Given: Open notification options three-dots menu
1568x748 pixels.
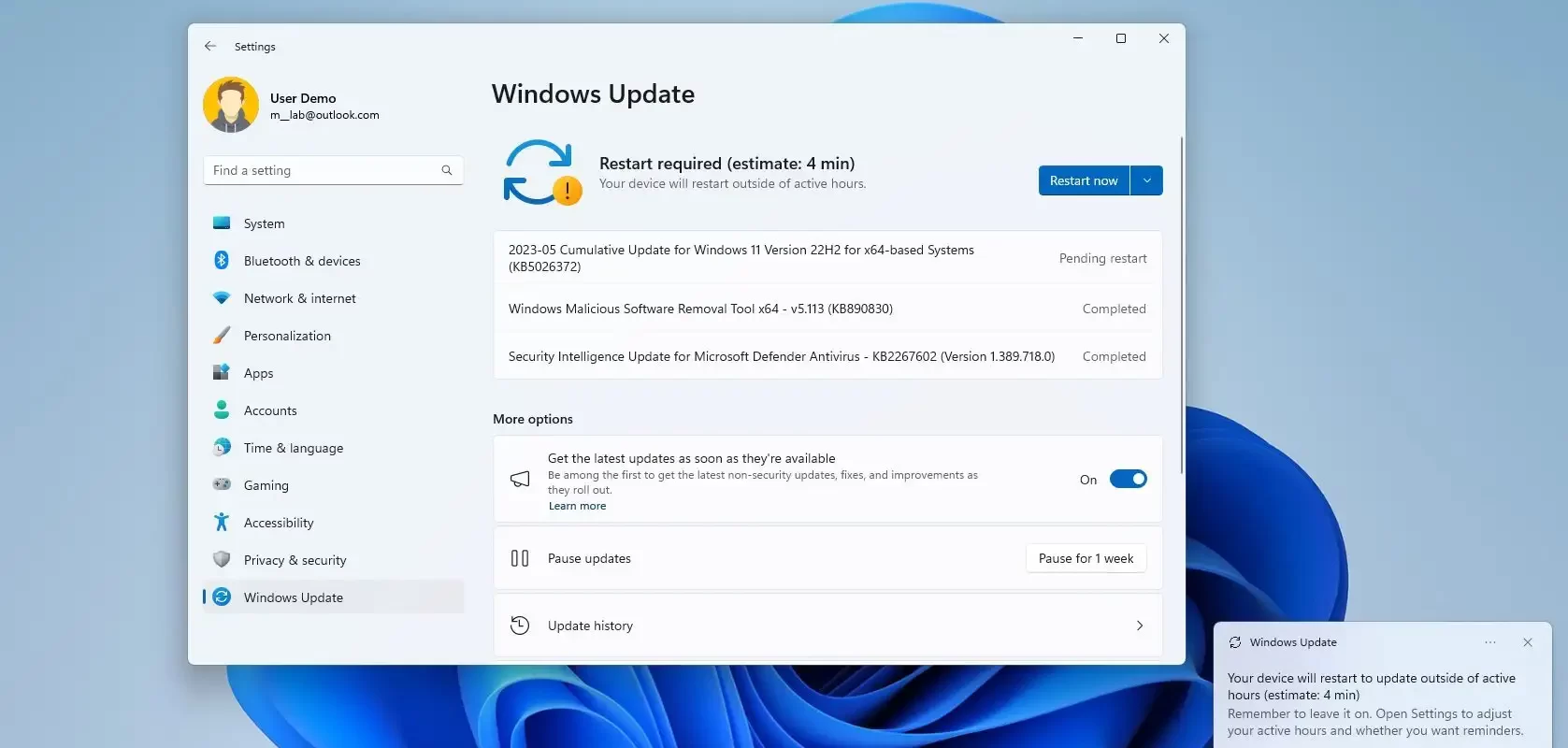Looking at the screenshot, I should pyautogui.click(x=1490, y=642).
